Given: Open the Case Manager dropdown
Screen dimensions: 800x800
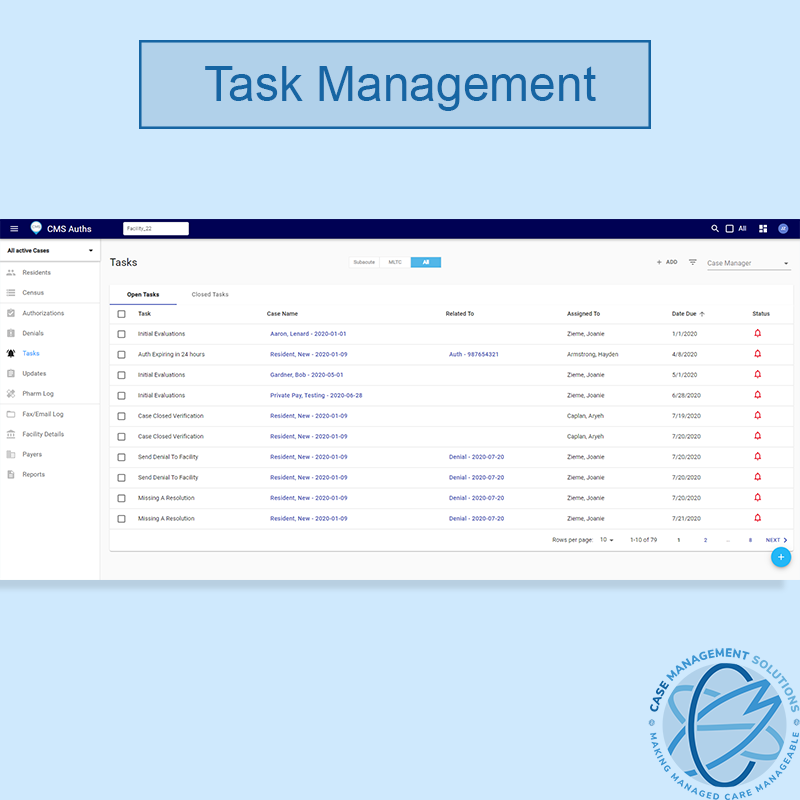Looking at the screenshot, I should coord(745,261).
